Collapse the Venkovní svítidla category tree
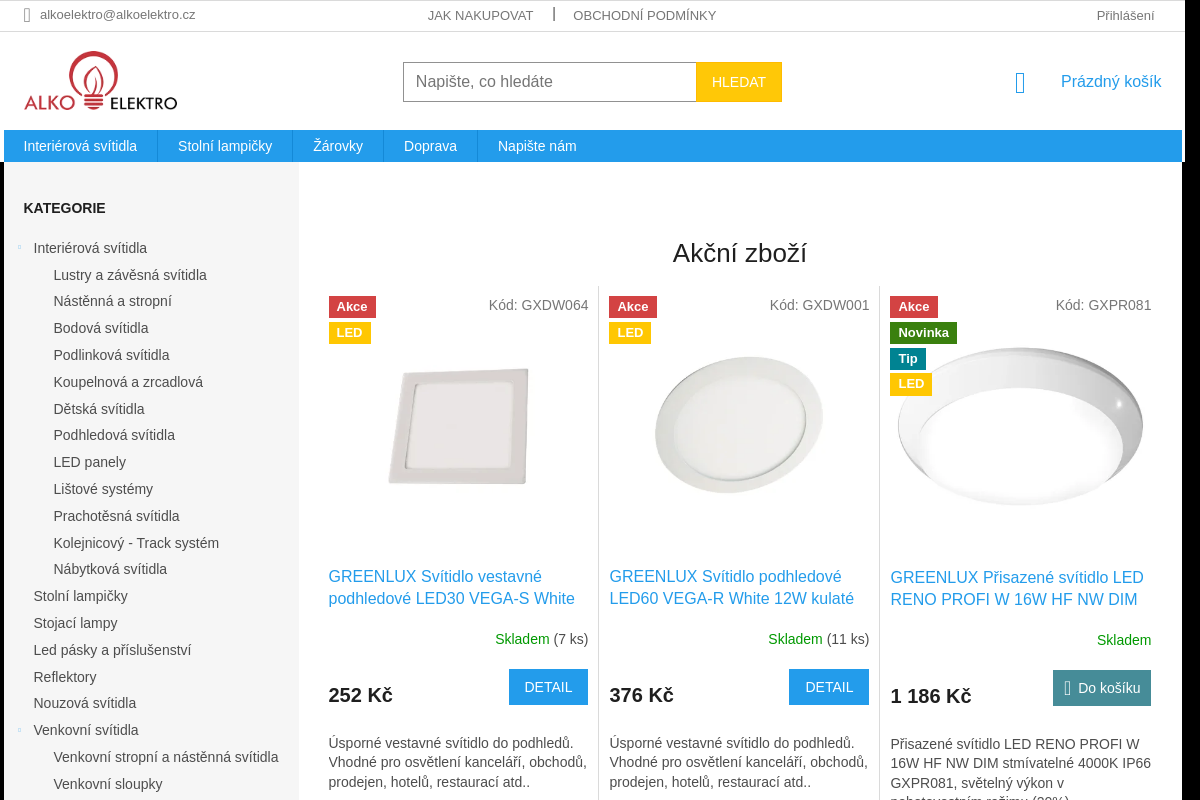The image size is (1200, 800). click(19, 730)
